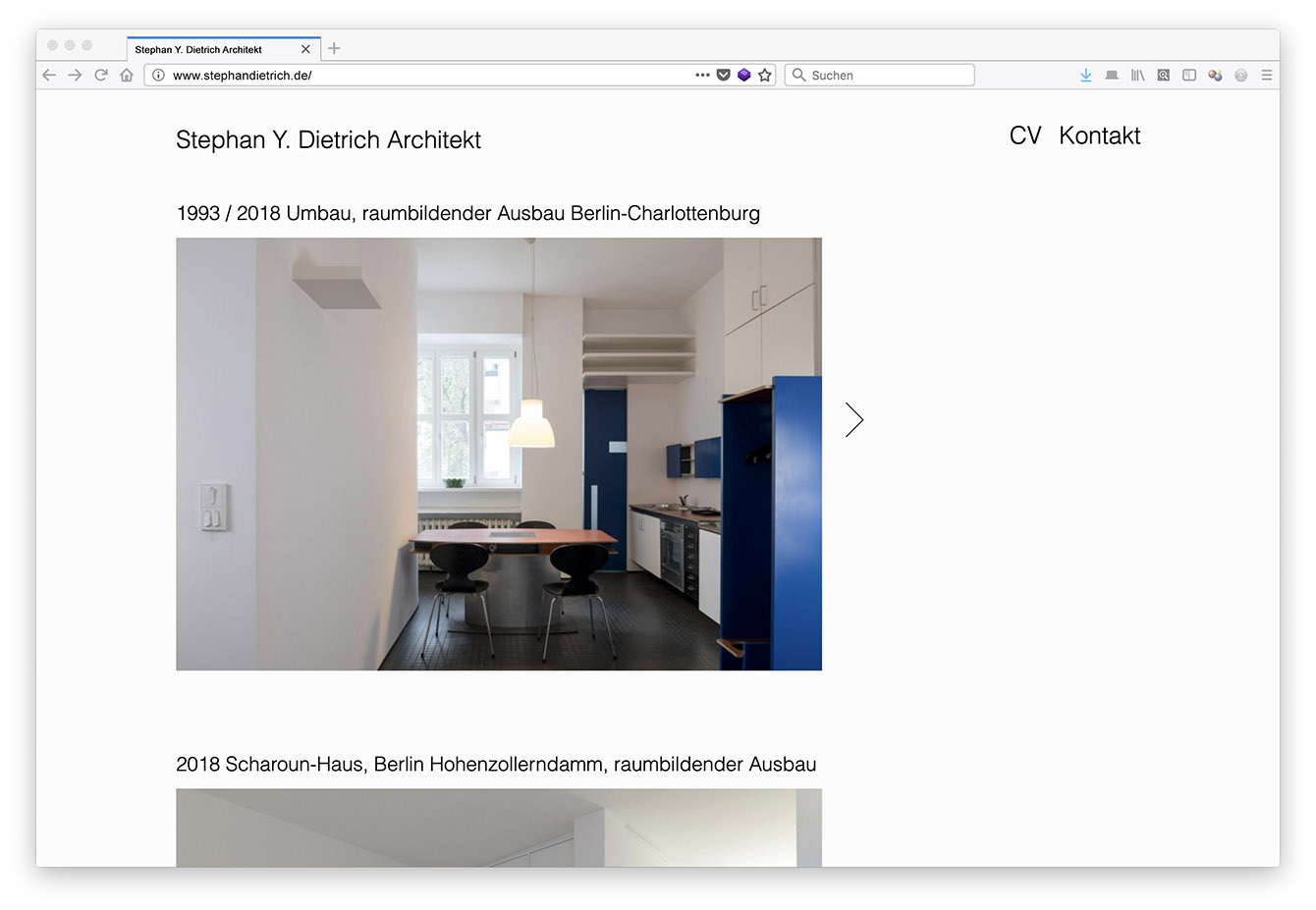Open the Firefox hamburger menu
Viewport: 1316px width, 910px height.
1267,75
